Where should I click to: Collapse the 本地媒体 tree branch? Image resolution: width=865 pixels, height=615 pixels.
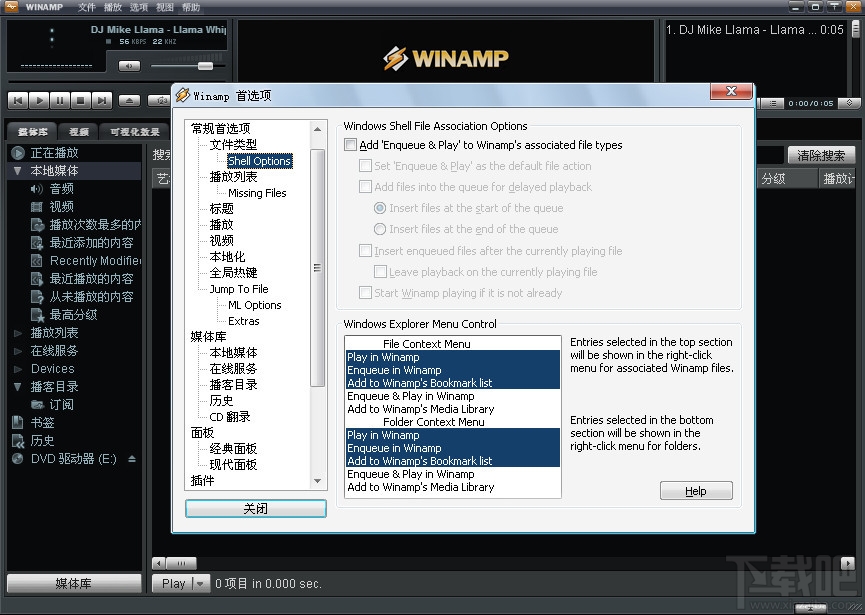coord(18,171)
